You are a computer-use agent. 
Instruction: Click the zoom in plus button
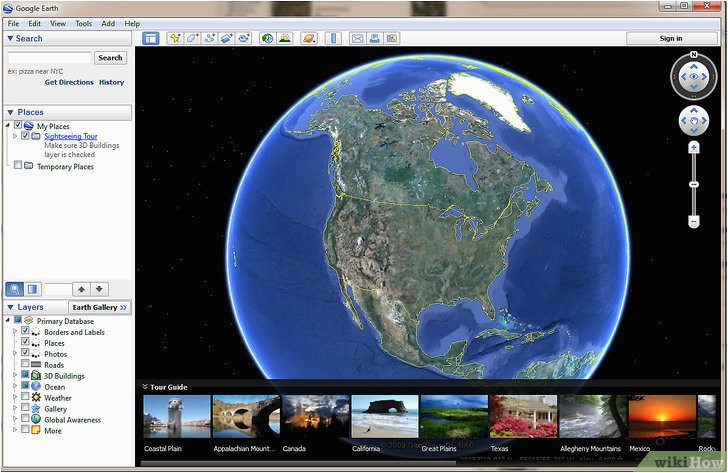tap(694, 148)
